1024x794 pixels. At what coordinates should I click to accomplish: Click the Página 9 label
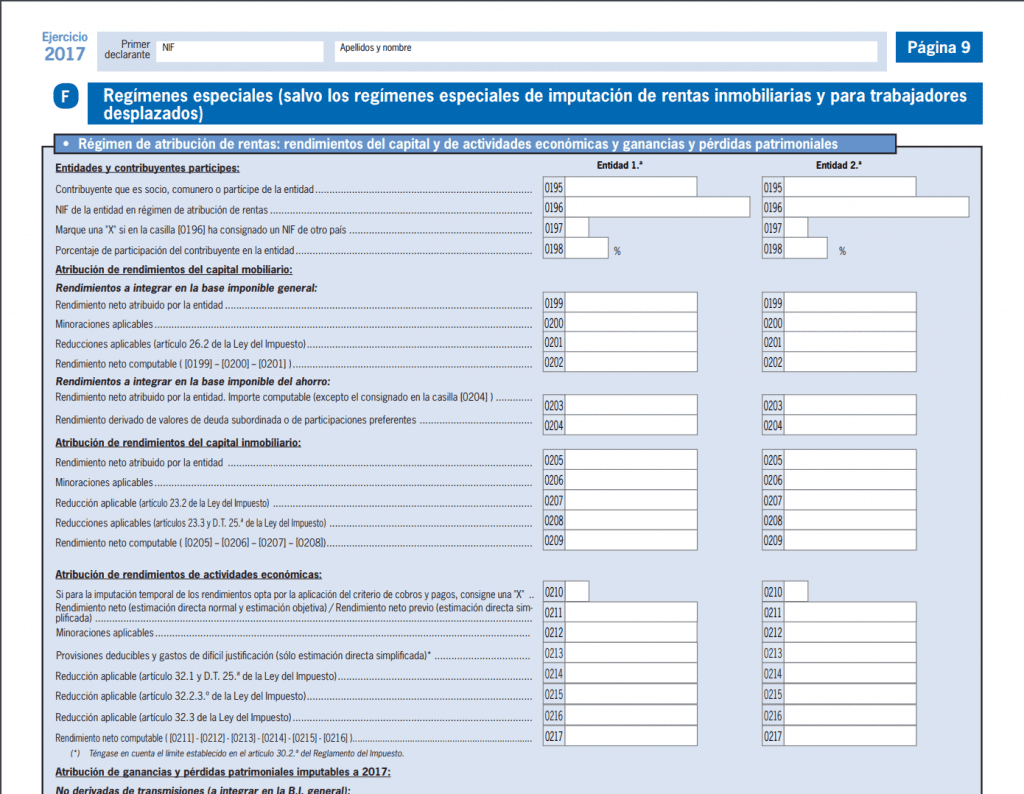[938, 47]
